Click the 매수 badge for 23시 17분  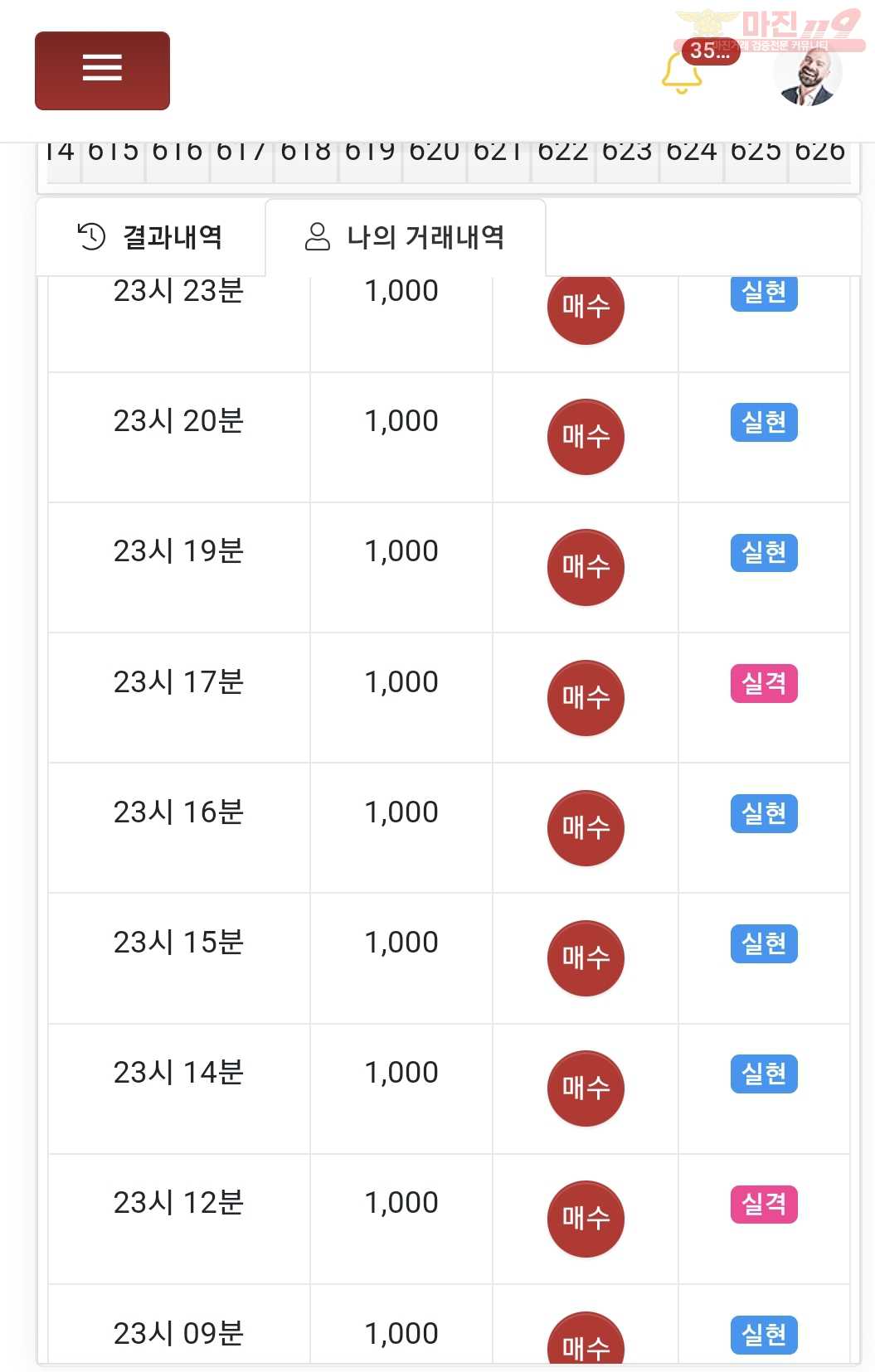coord(586,698)
